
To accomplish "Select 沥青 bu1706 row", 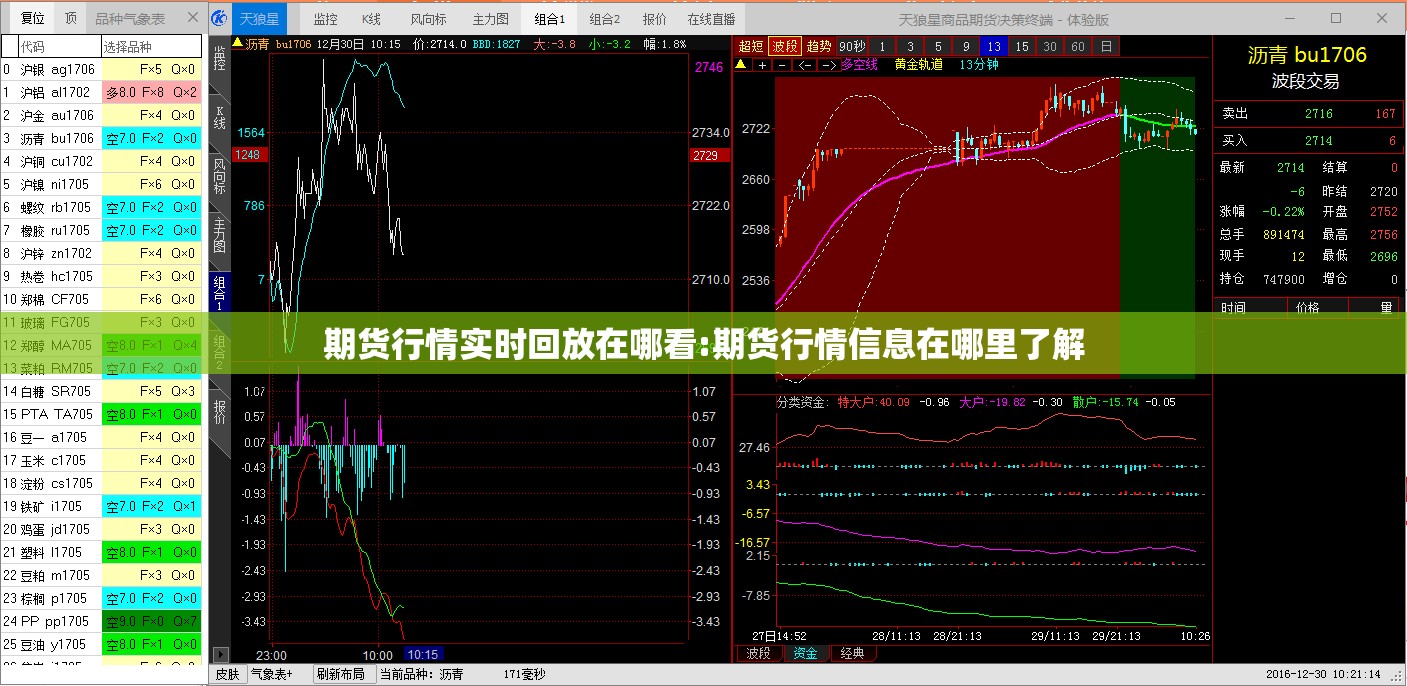I will (101, 138).
